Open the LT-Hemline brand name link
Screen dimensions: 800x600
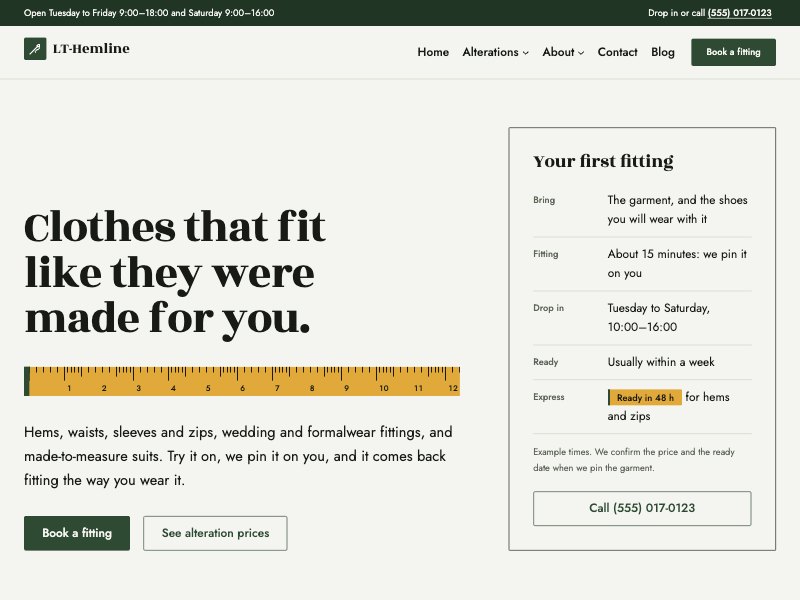click(91, 48)
